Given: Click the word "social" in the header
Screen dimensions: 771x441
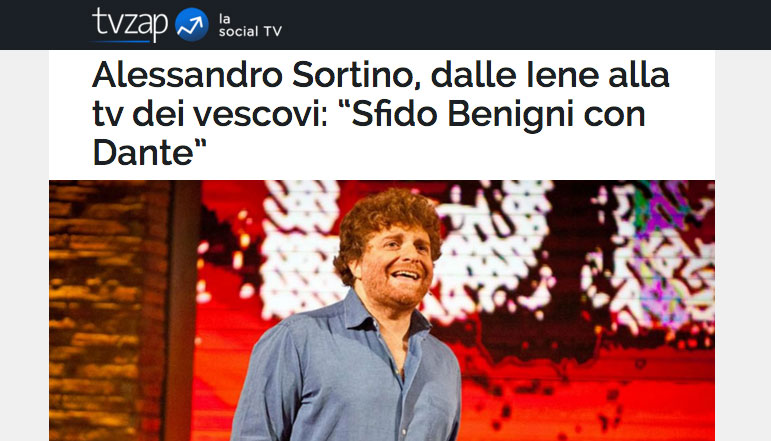Looking at the screenshot, I should coord(238,31).
